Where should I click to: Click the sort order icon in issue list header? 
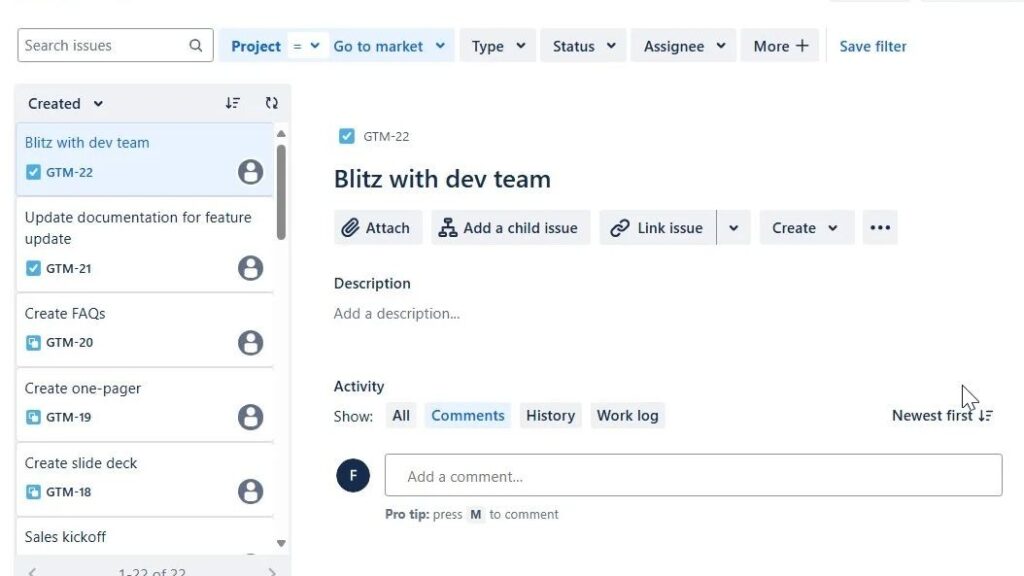pos(233,103)
